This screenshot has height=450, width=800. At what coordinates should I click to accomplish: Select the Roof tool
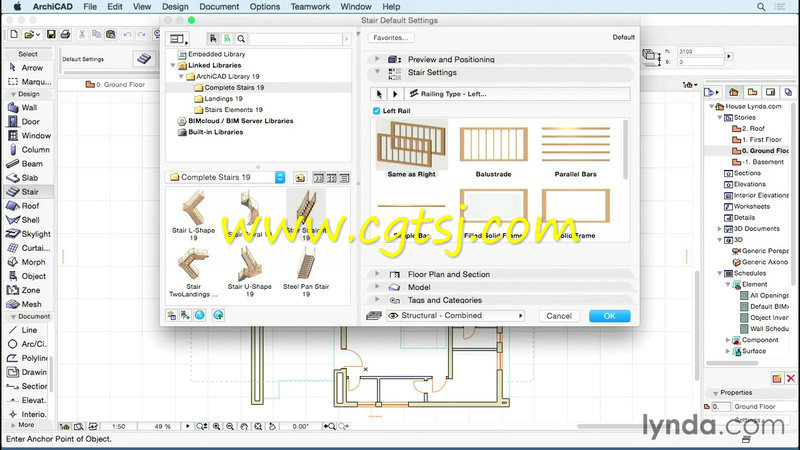tap(28, 206)
